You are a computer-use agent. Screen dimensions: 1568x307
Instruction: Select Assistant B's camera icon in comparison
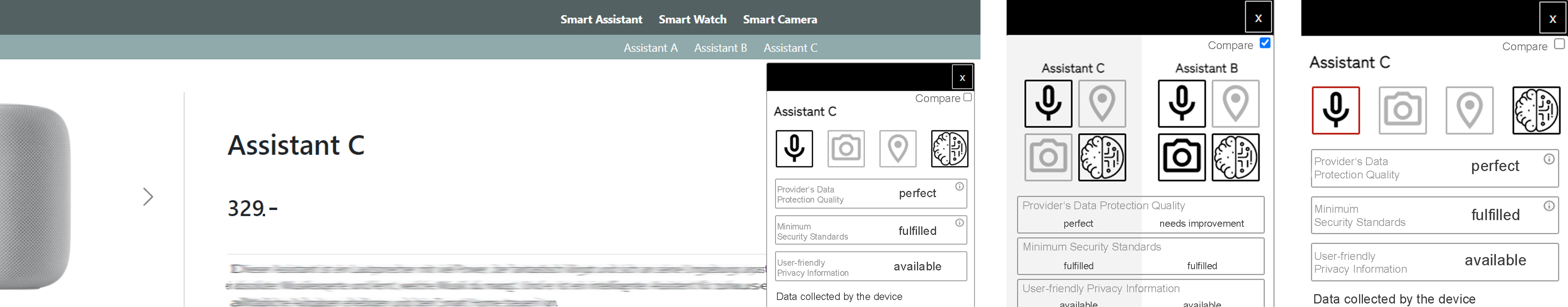[1181, 157]
